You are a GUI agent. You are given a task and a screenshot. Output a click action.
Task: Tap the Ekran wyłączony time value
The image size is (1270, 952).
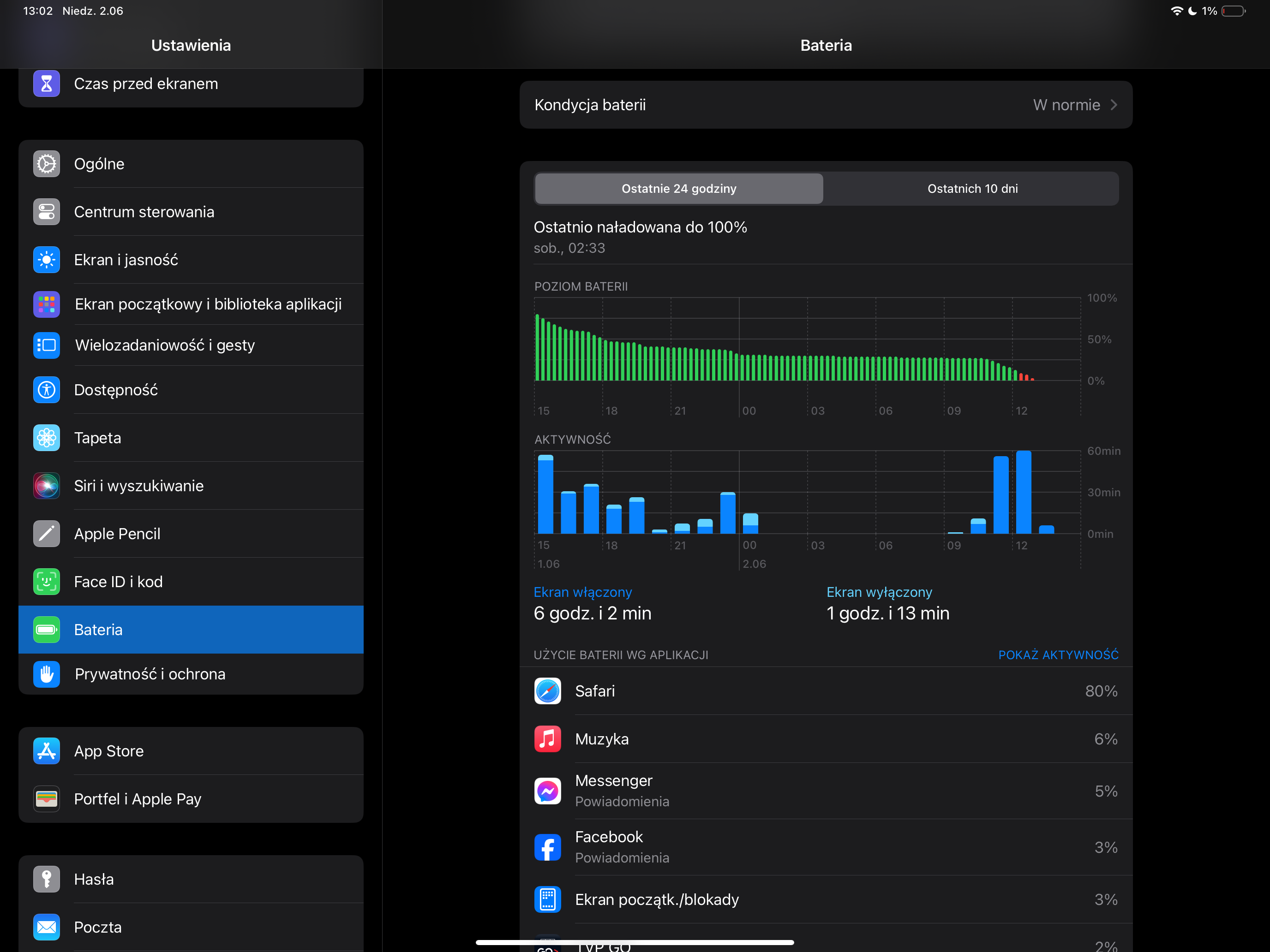click(x=887, y=613)
